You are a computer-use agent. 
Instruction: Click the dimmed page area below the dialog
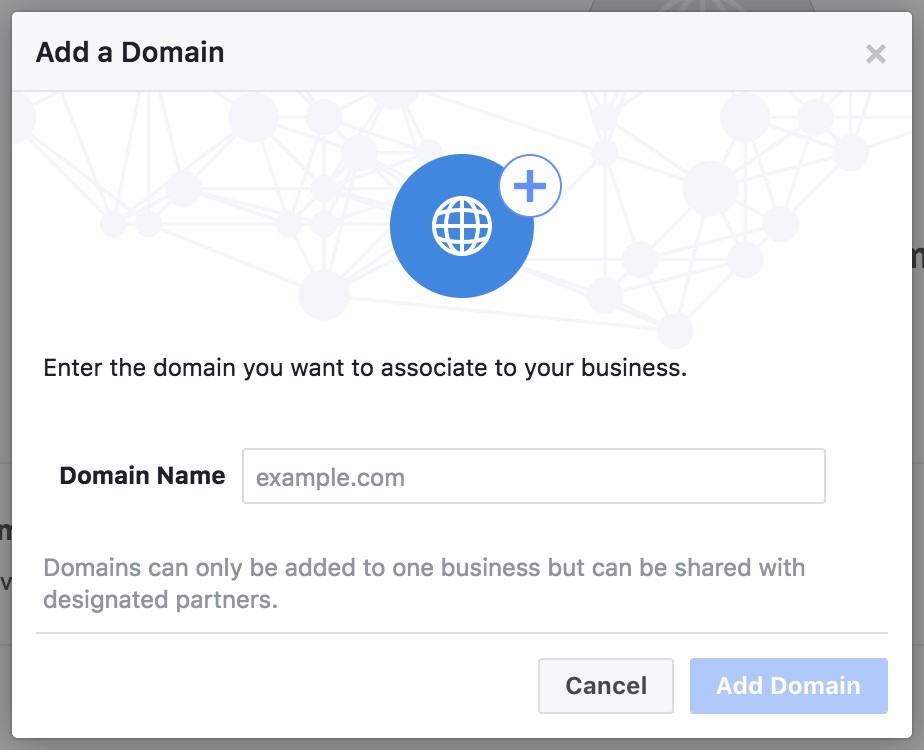461,744
